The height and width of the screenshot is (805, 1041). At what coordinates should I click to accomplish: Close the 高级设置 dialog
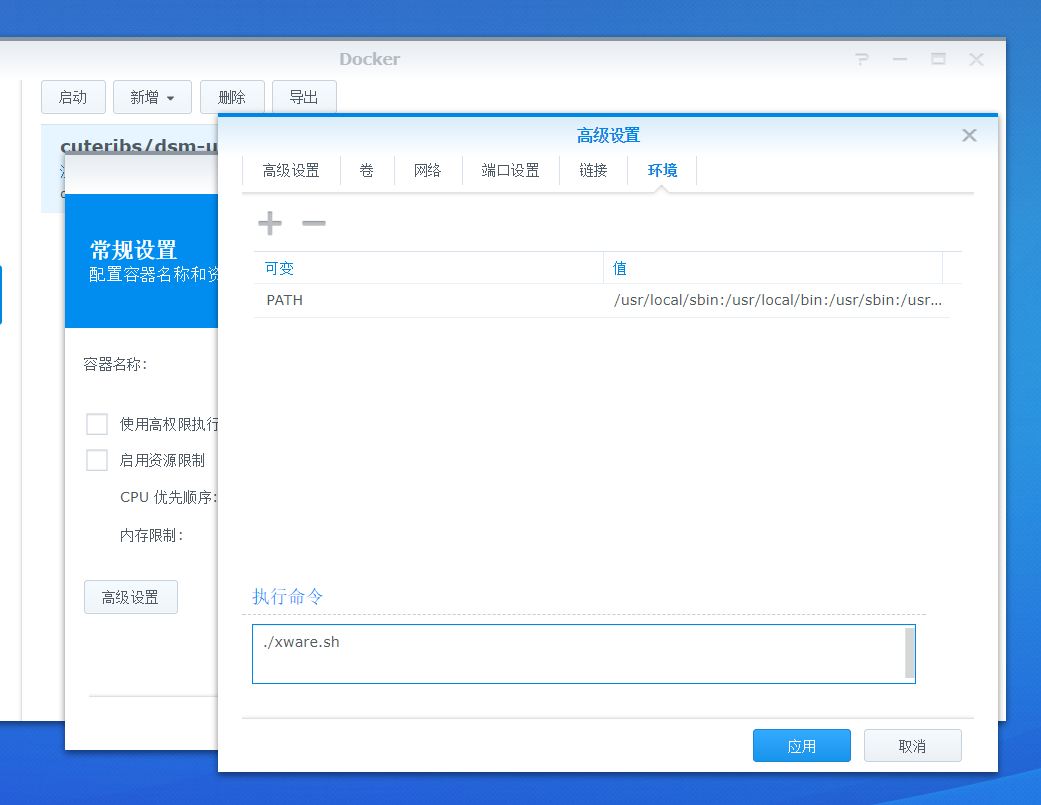pyautogui.click(x=969, y=135)
